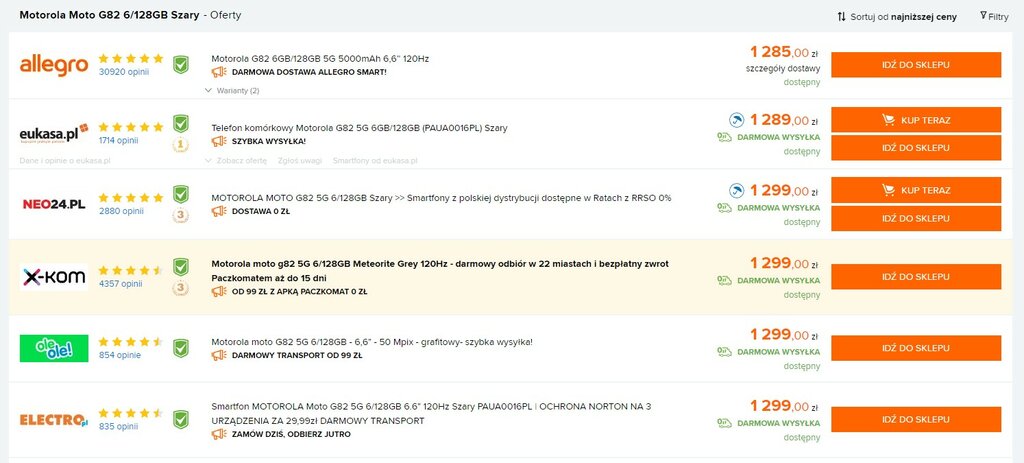Open the NEO24.PL shop logo
The height and width of the screenshot is (463, 1024).
point(54,204)
